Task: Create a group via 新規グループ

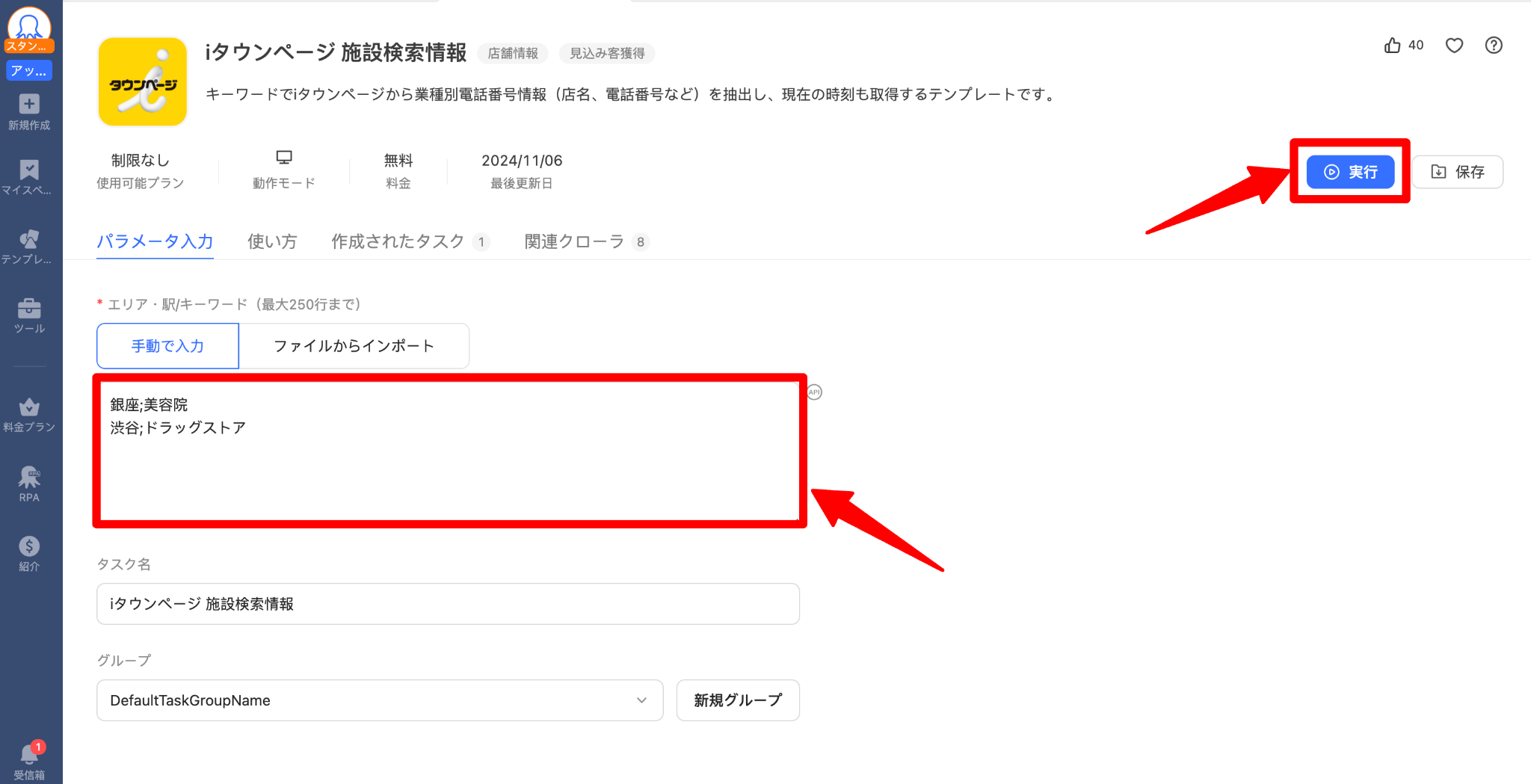Action: (x=737, y=700)
